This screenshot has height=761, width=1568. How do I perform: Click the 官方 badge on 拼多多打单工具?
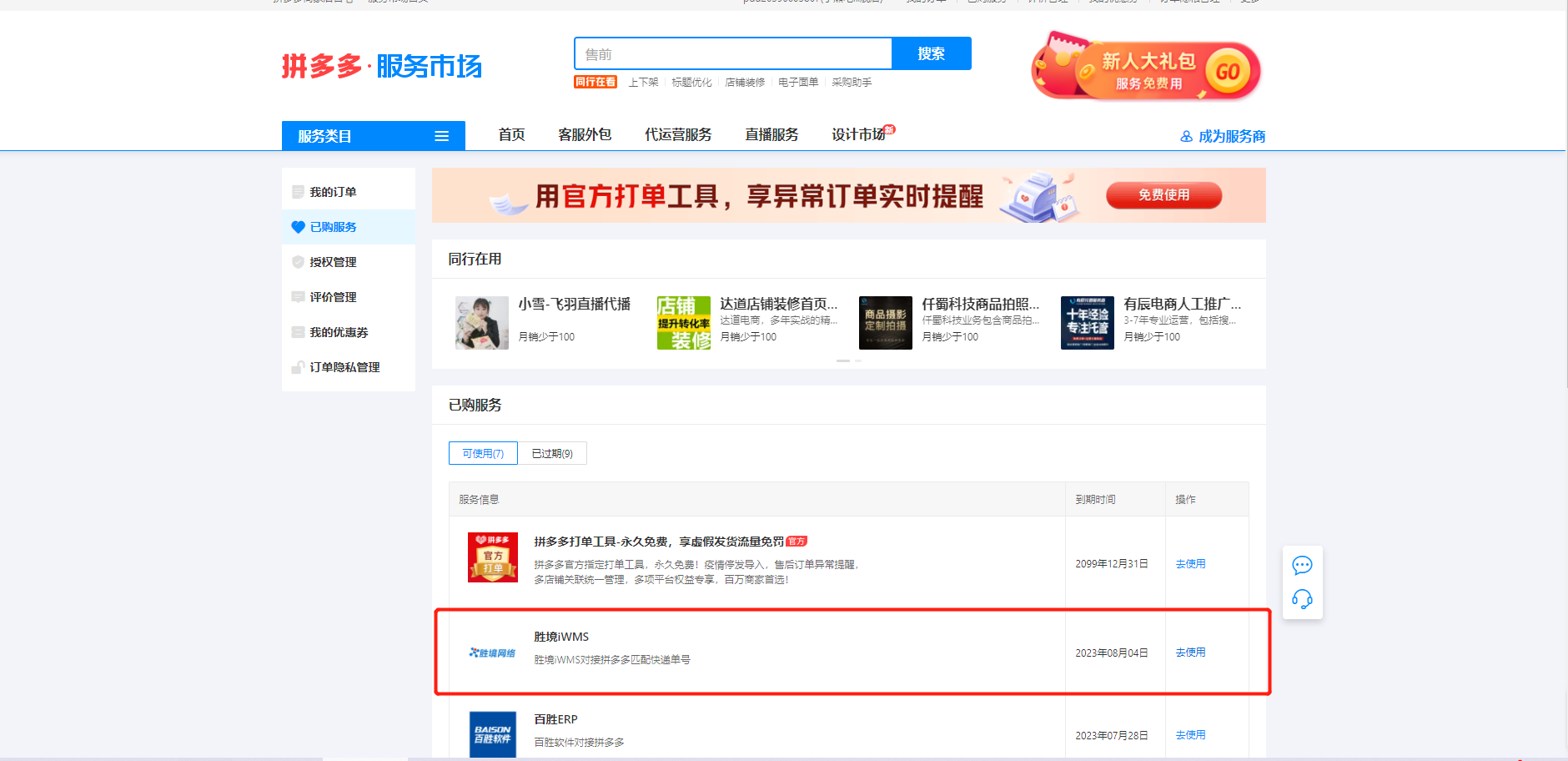[x=797, y=542]
